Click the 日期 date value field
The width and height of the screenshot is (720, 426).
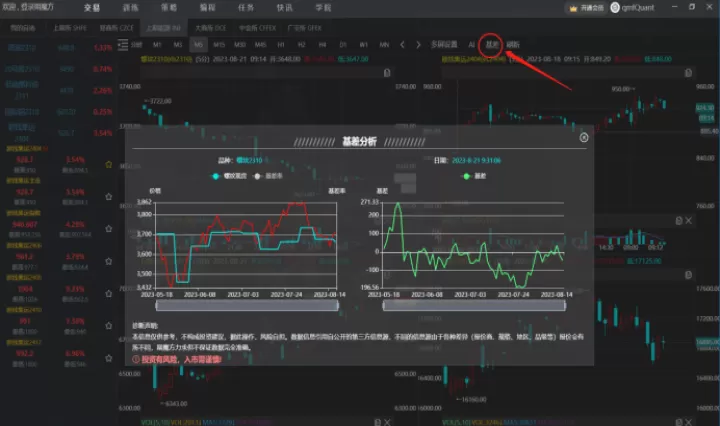[x=476, y=160]
